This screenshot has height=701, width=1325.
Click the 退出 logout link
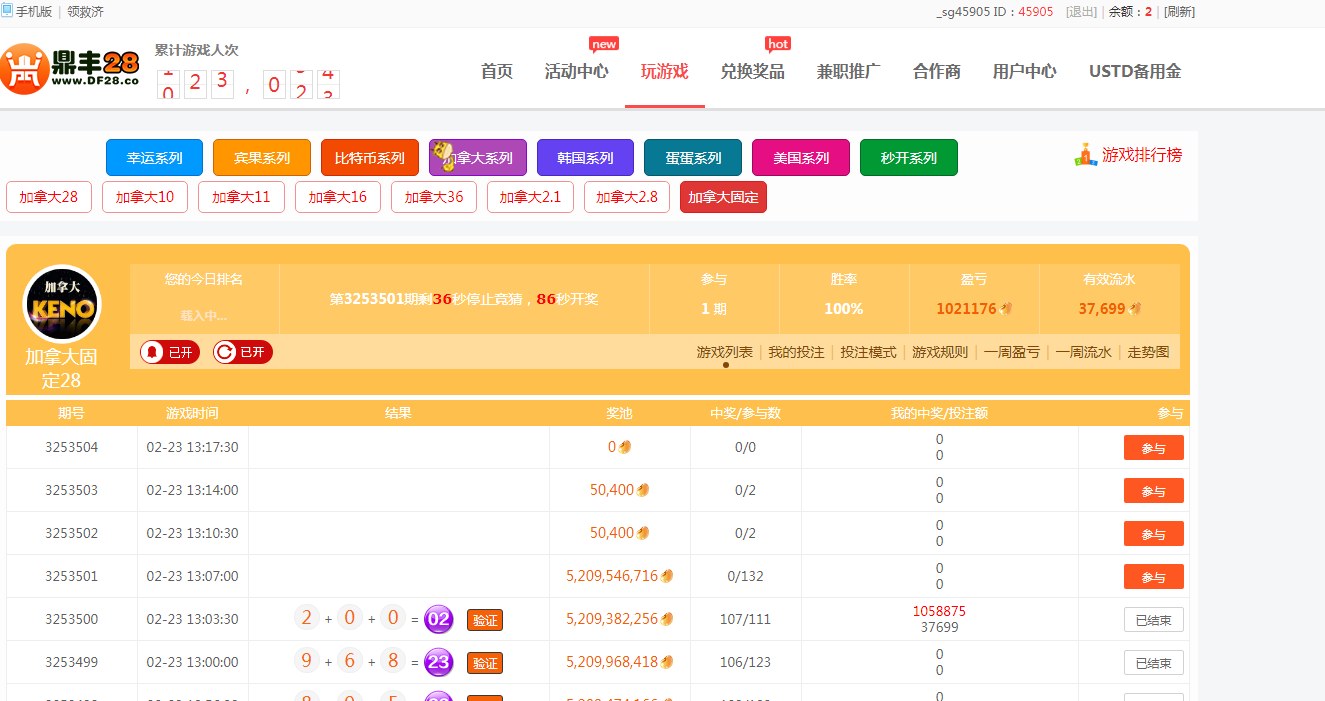(1081, 12)
